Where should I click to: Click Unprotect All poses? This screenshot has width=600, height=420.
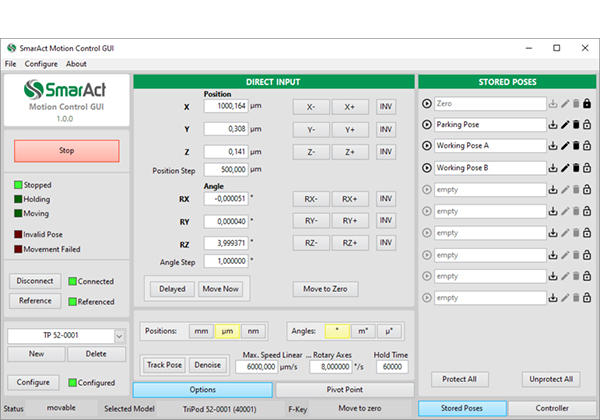click(x=551, y=379)
